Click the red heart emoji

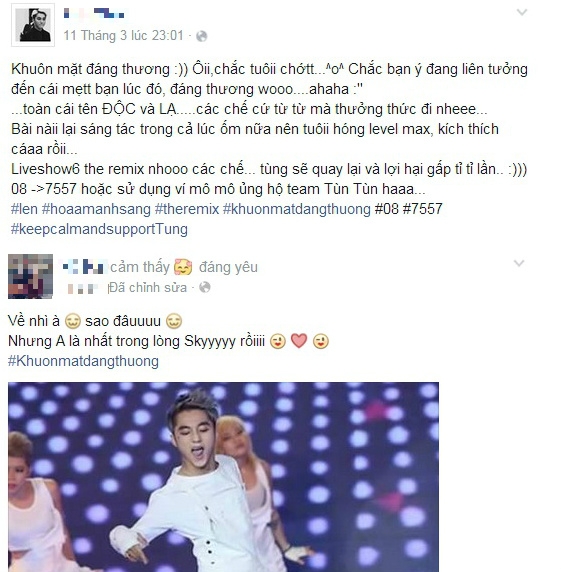pyautogui.click(x=299, y=341)
